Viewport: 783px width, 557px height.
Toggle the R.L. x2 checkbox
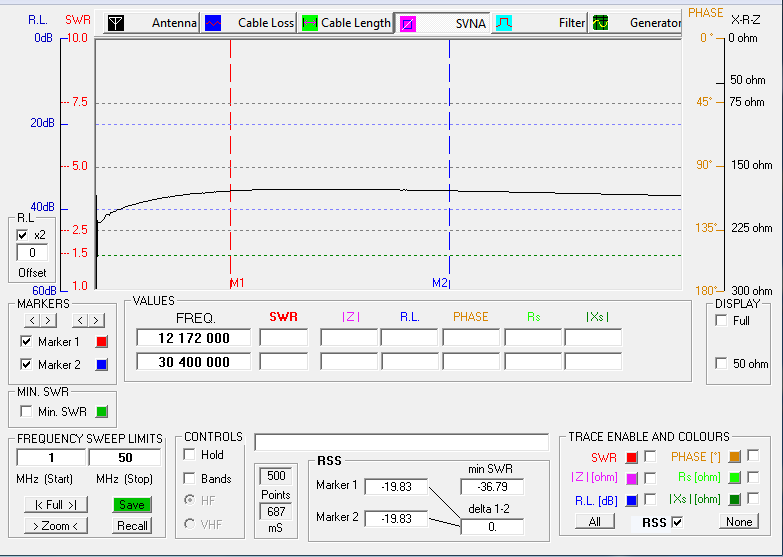click(23, 234)
